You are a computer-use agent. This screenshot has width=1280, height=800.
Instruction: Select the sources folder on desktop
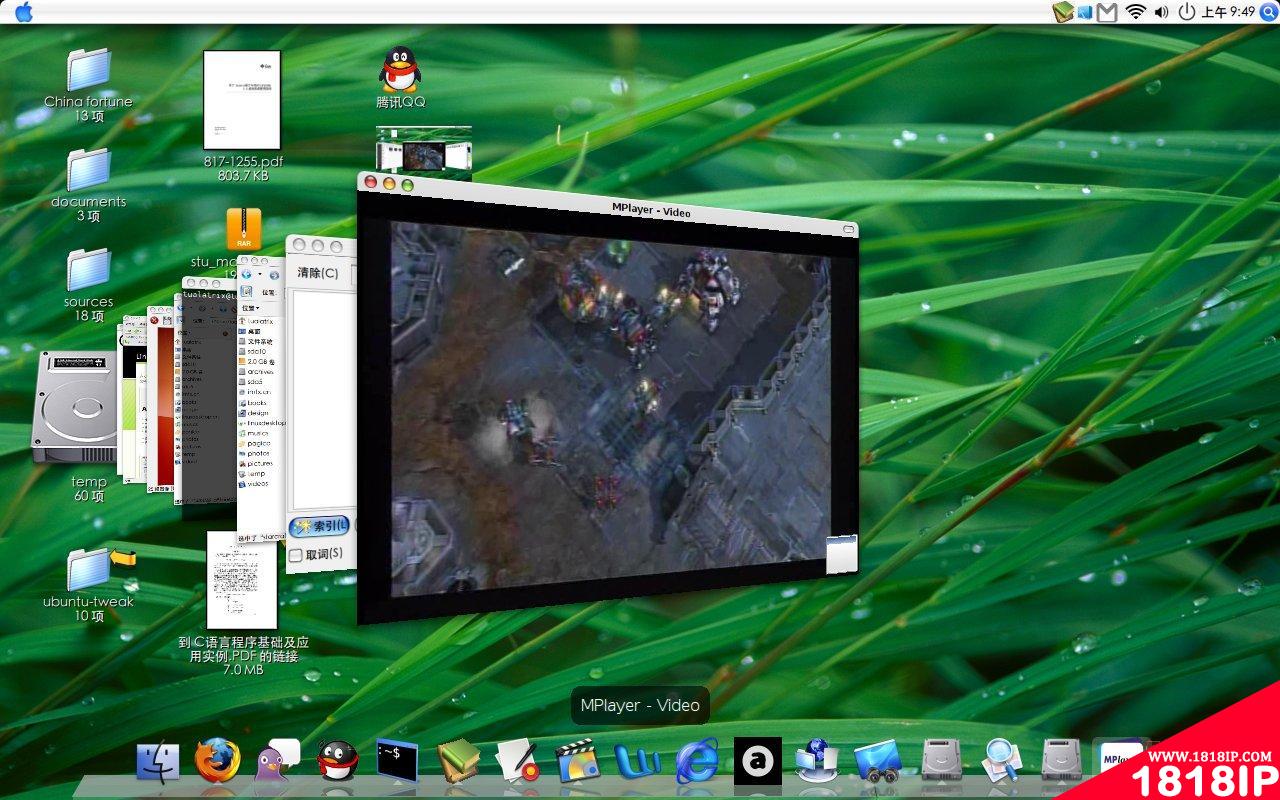(x=88, y=285)
